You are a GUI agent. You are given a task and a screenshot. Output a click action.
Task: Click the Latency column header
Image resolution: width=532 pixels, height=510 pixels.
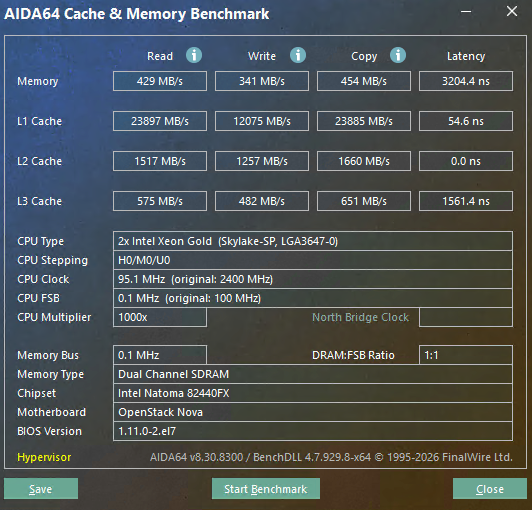pyautogui.click(x=466, y=56)
